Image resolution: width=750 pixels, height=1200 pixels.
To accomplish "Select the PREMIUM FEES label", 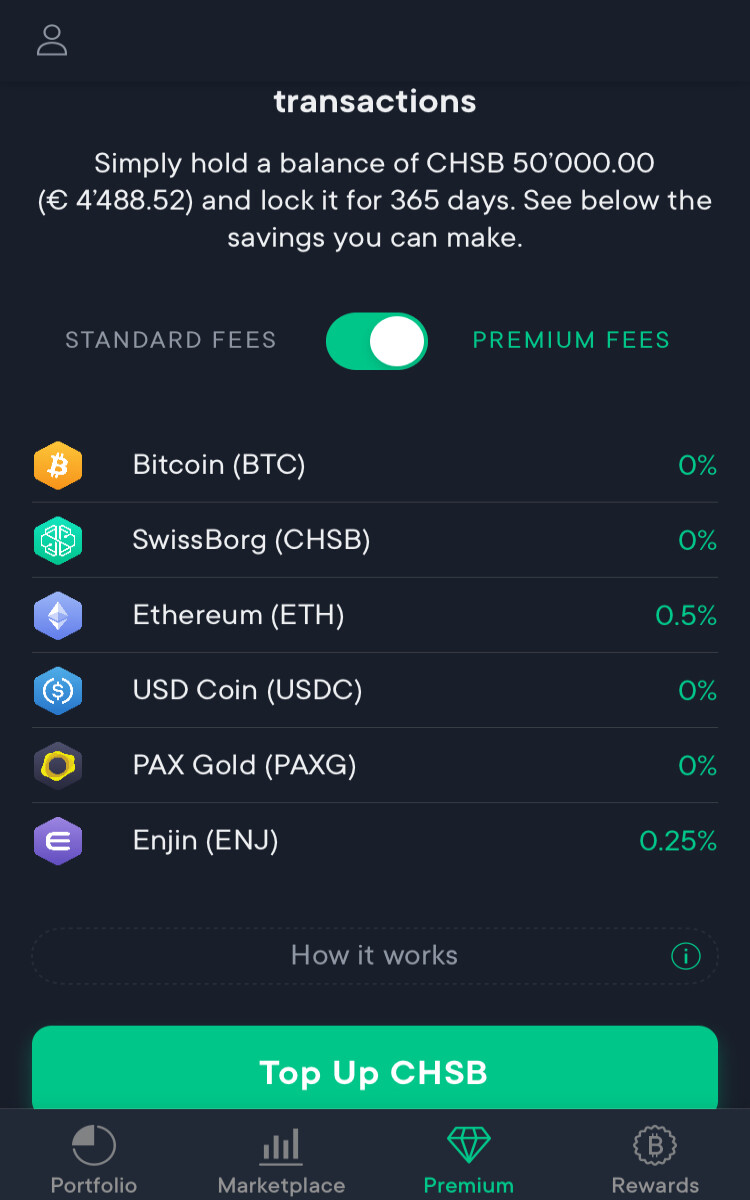I will click(571, 340).
